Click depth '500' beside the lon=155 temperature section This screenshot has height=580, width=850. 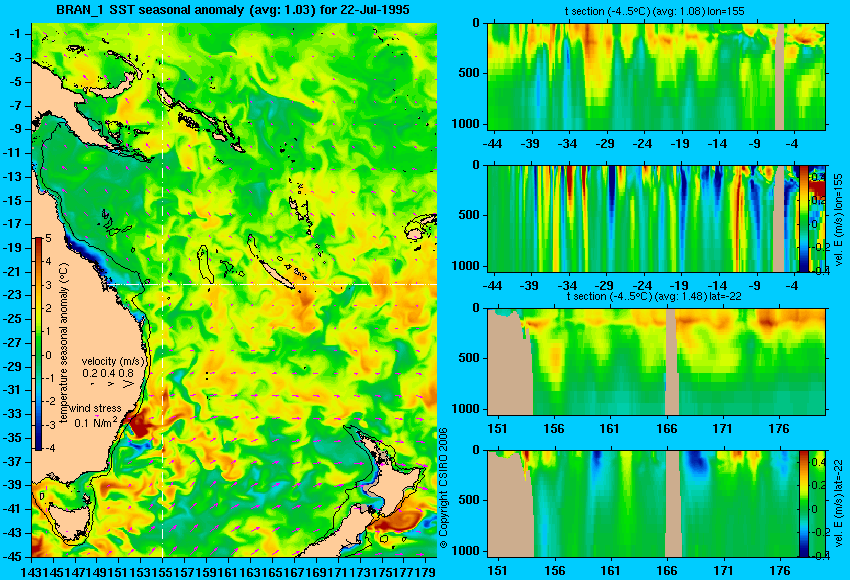point(469,73)
